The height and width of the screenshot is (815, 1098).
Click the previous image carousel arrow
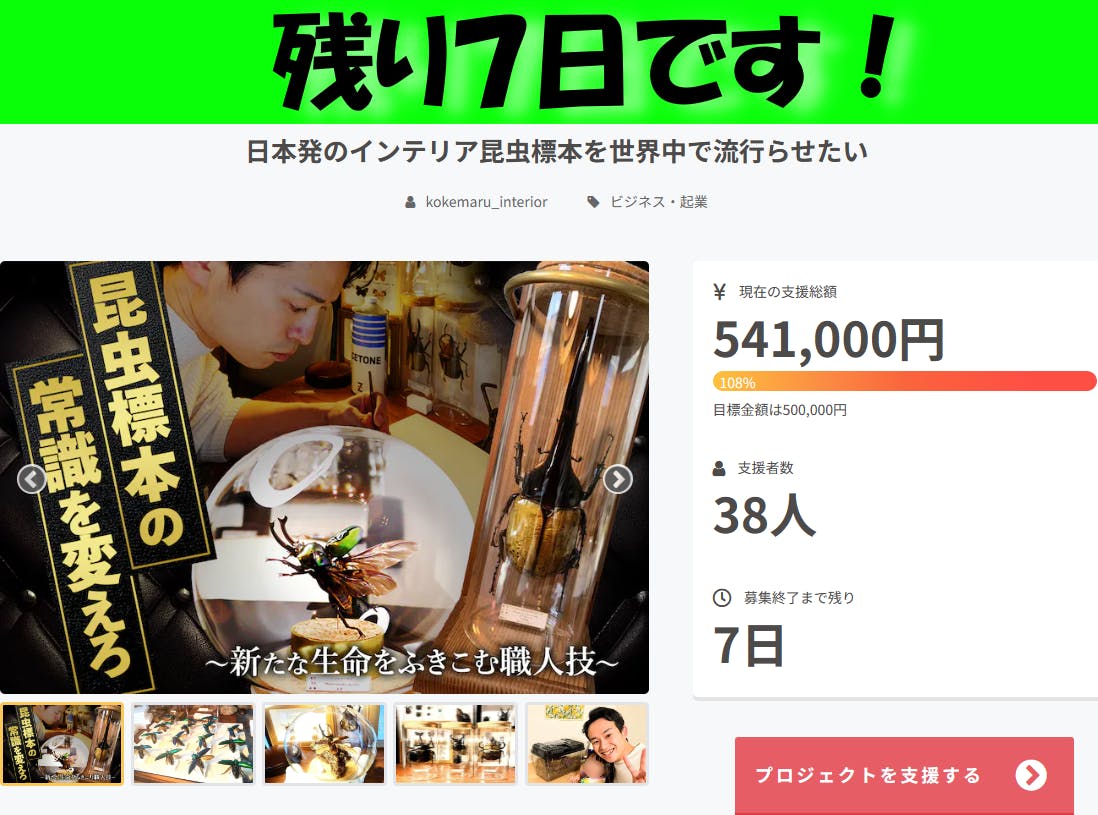pyautogui.click(x=32, y=480)
